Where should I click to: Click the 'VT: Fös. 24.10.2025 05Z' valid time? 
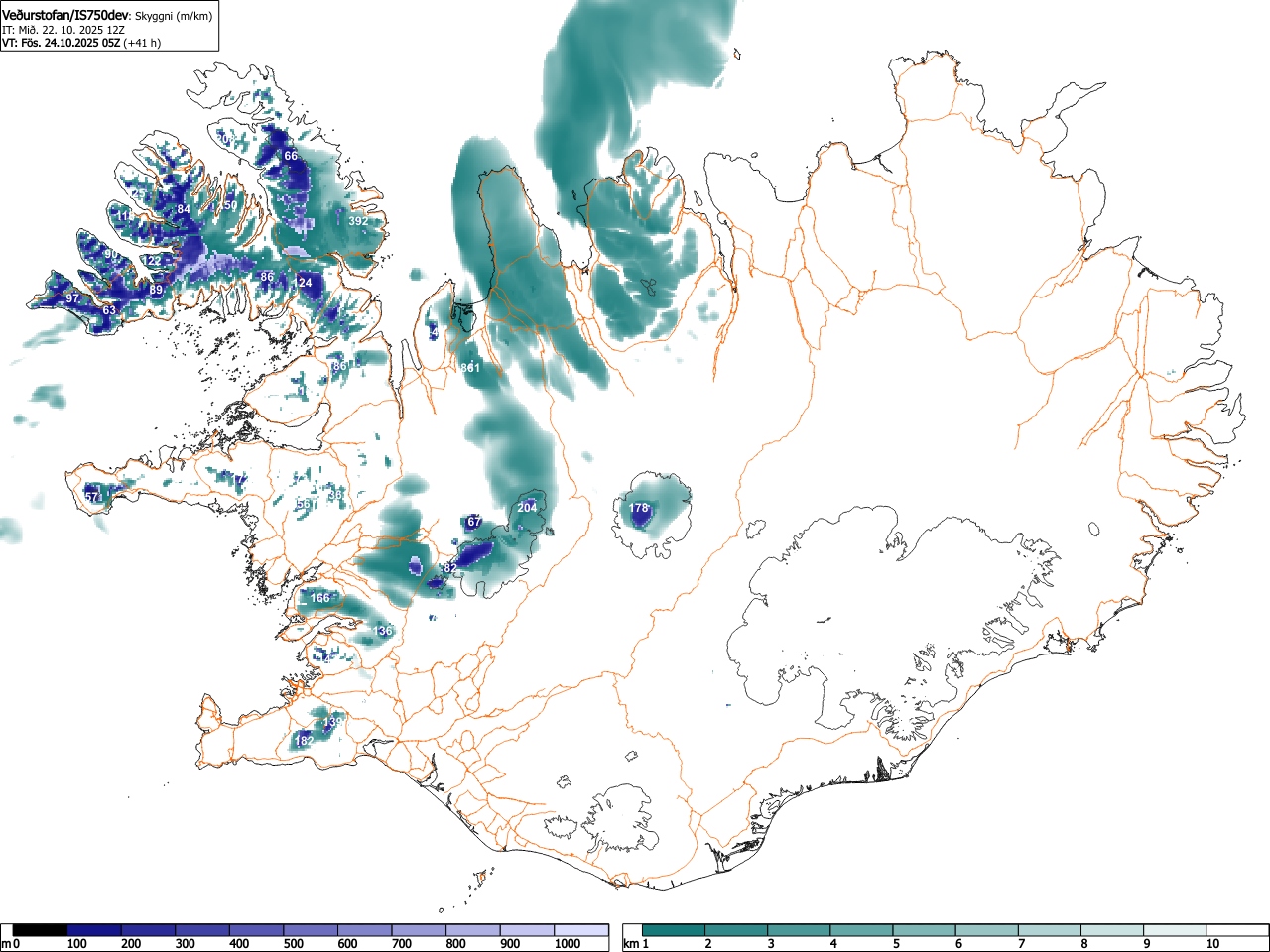click(62, 43)
